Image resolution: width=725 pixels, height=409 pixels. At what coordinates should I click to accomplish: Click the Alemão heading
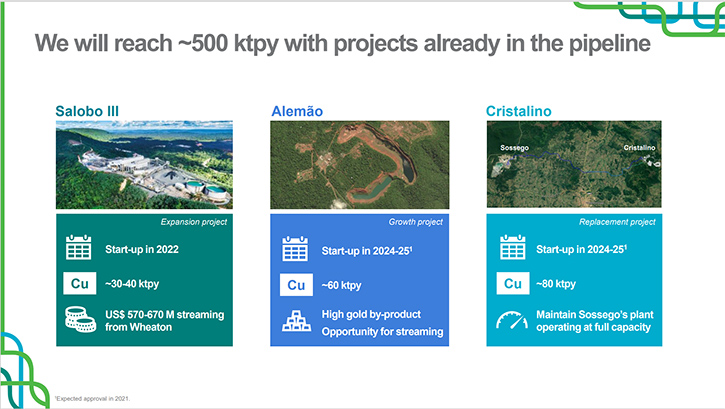(x=297, y=111)
